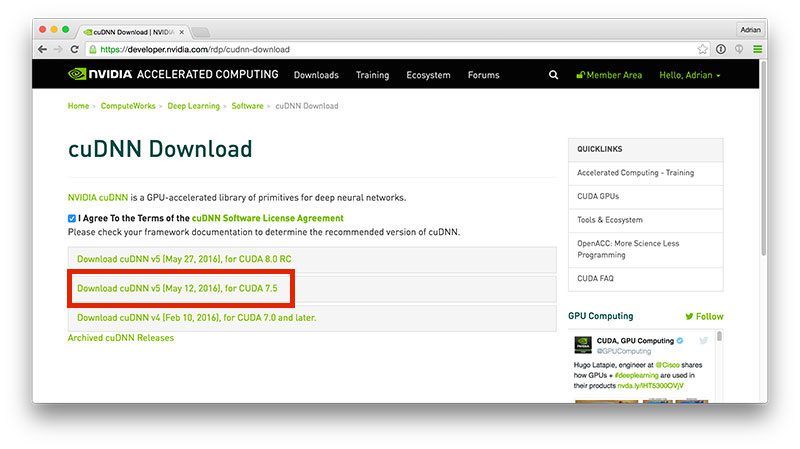Click the Twitter widget scrollbar
This screenshot has height=449, width=800.
point(719,336)
